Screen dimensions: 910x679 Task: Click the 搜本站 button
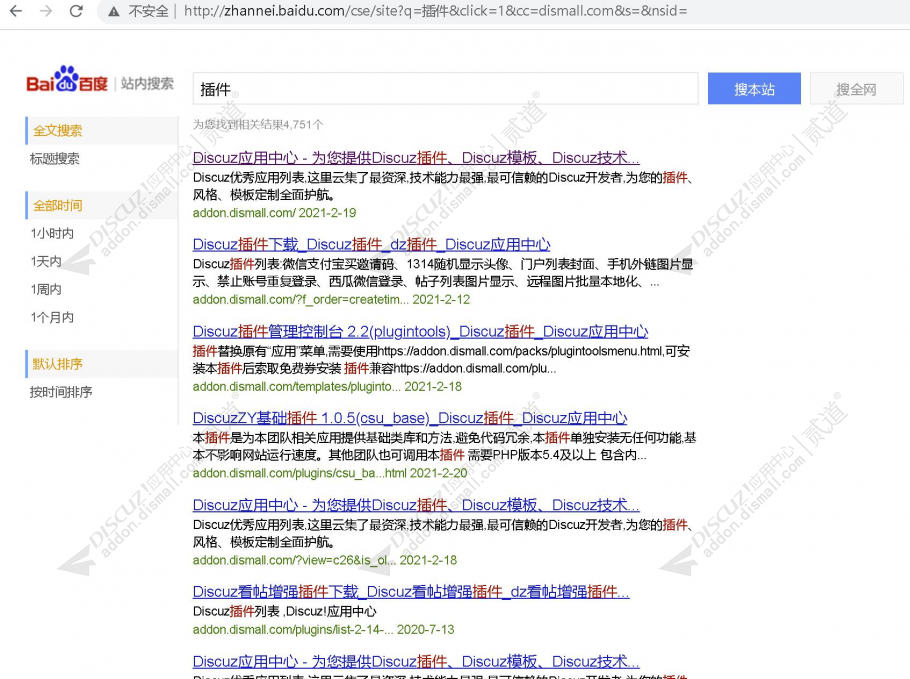click(754, 89)
